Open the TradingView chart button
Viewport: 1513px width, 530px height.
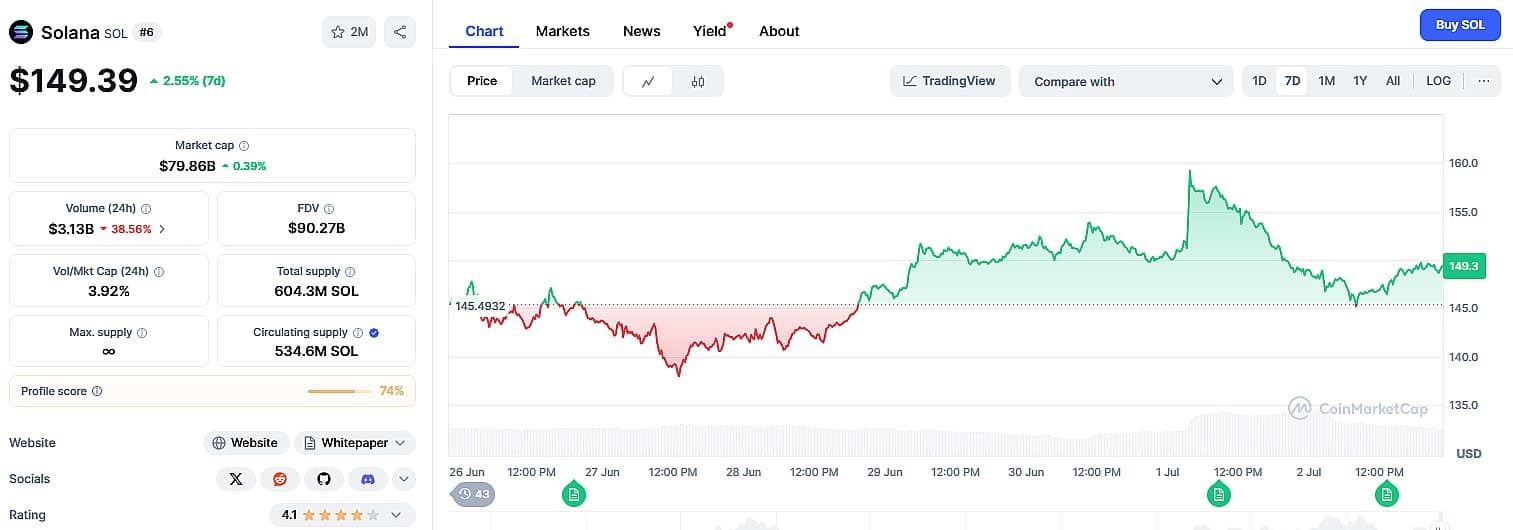point(950,81)
